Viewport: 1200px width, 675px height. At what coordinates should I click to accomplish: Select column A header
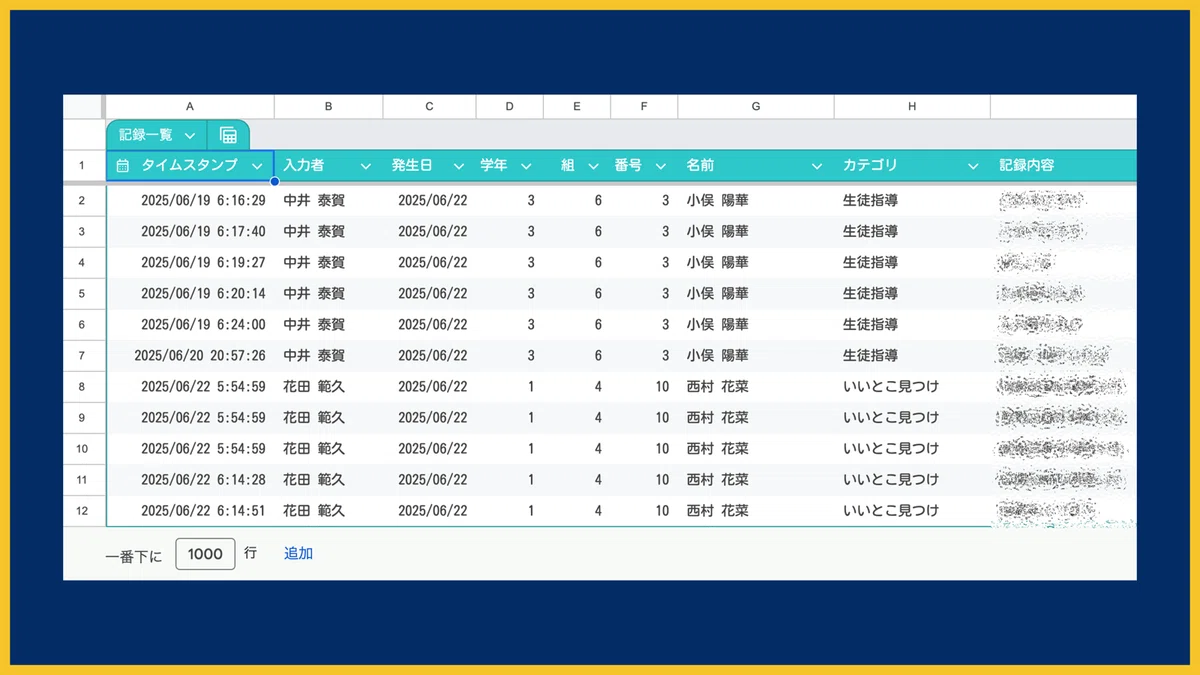click(x=190, y=106)
